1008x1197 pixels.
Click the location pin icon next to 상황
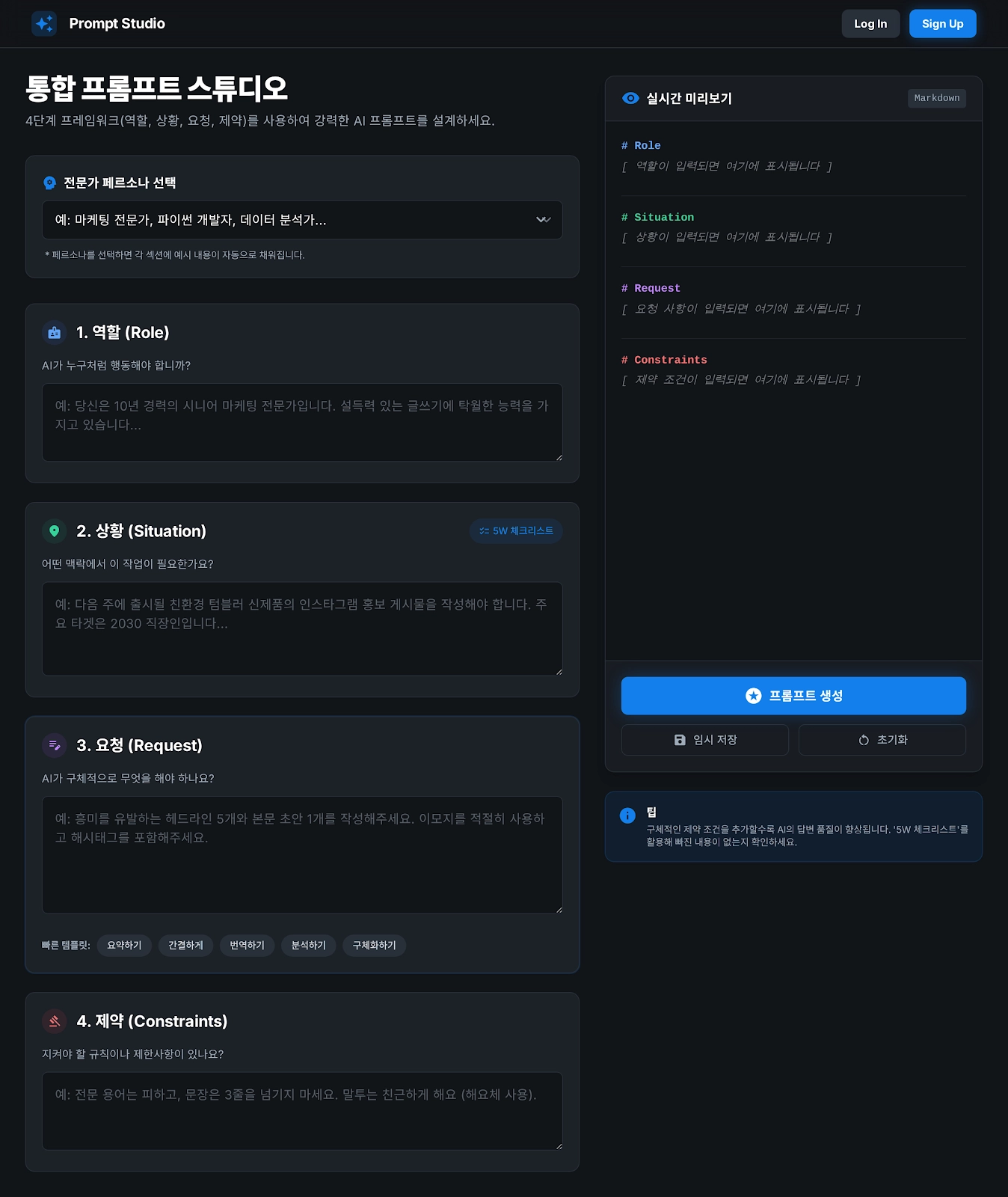pyautogui.click(x=55, y=531)
